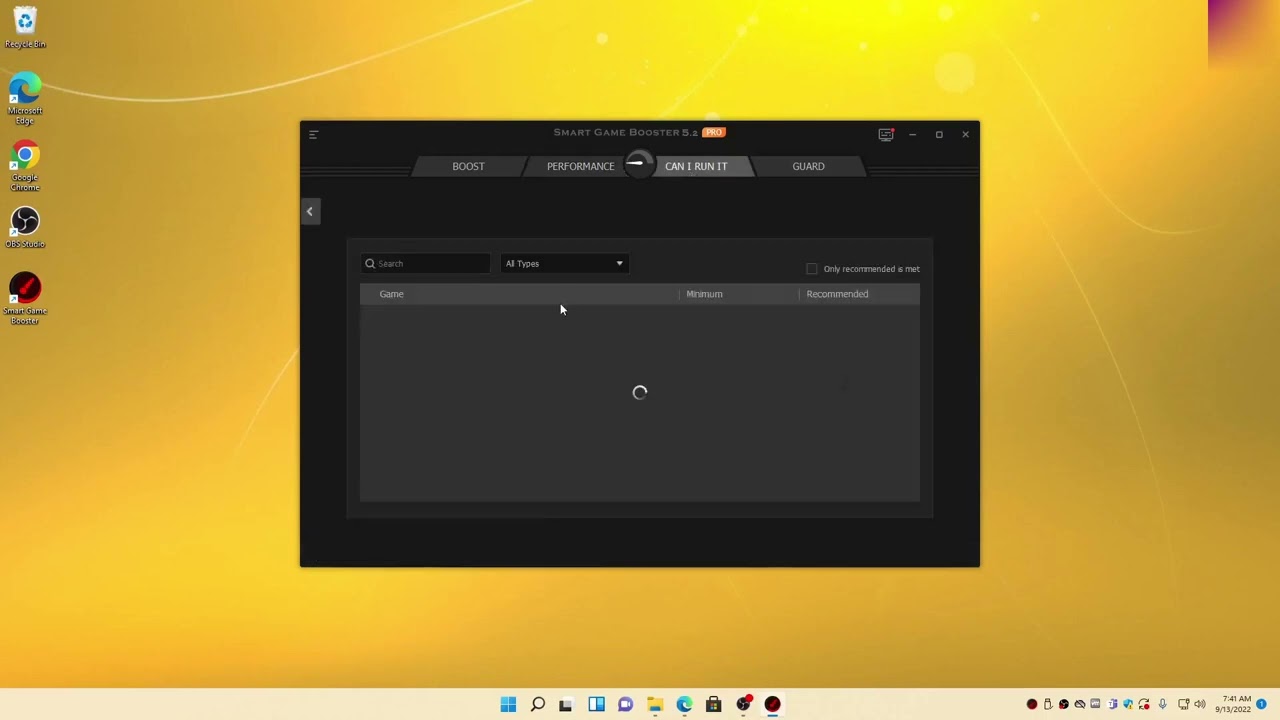Open the feedback icon in title bar

[886, 134]
